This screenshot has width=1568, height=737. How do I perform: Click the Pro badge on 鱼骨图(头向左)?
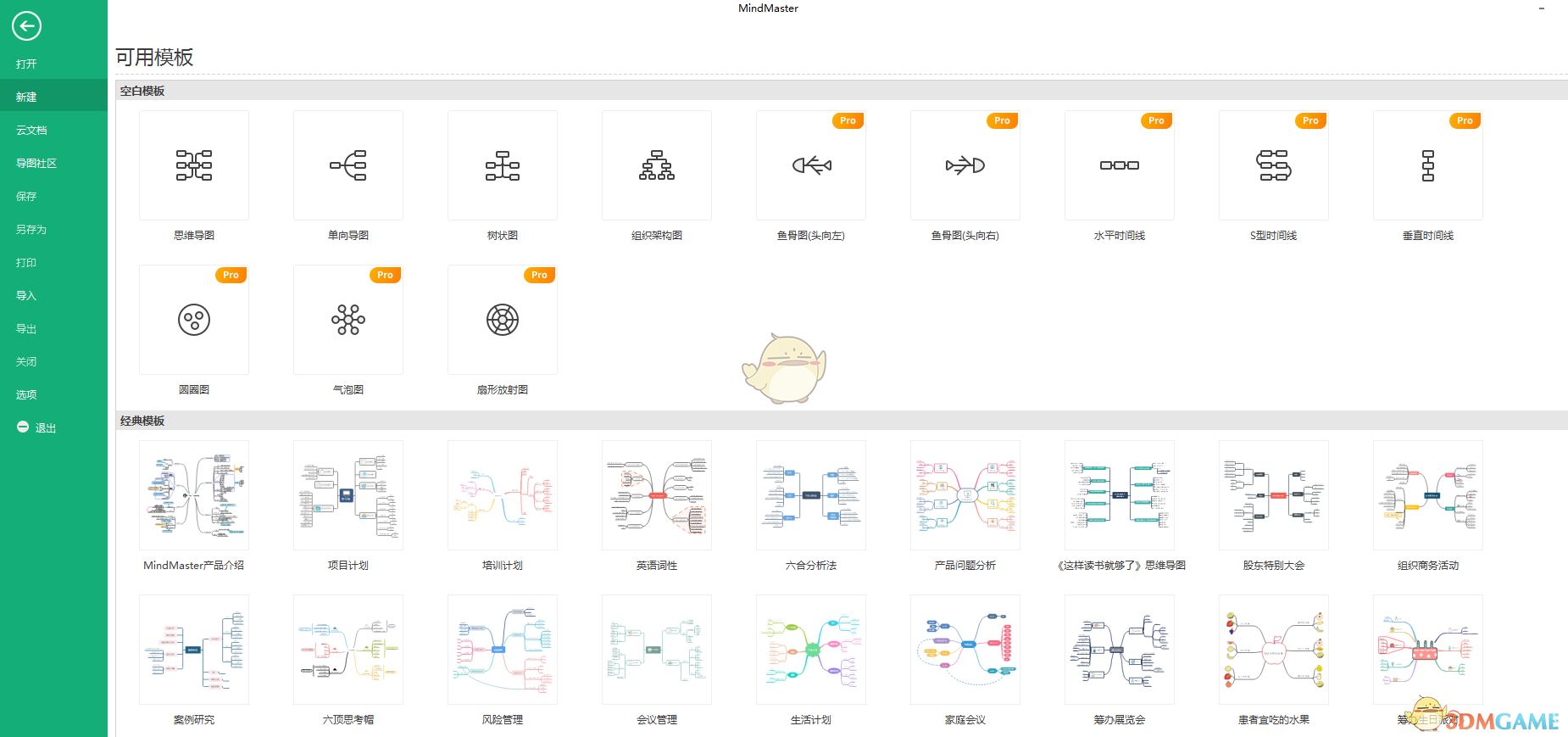(848, 120)
